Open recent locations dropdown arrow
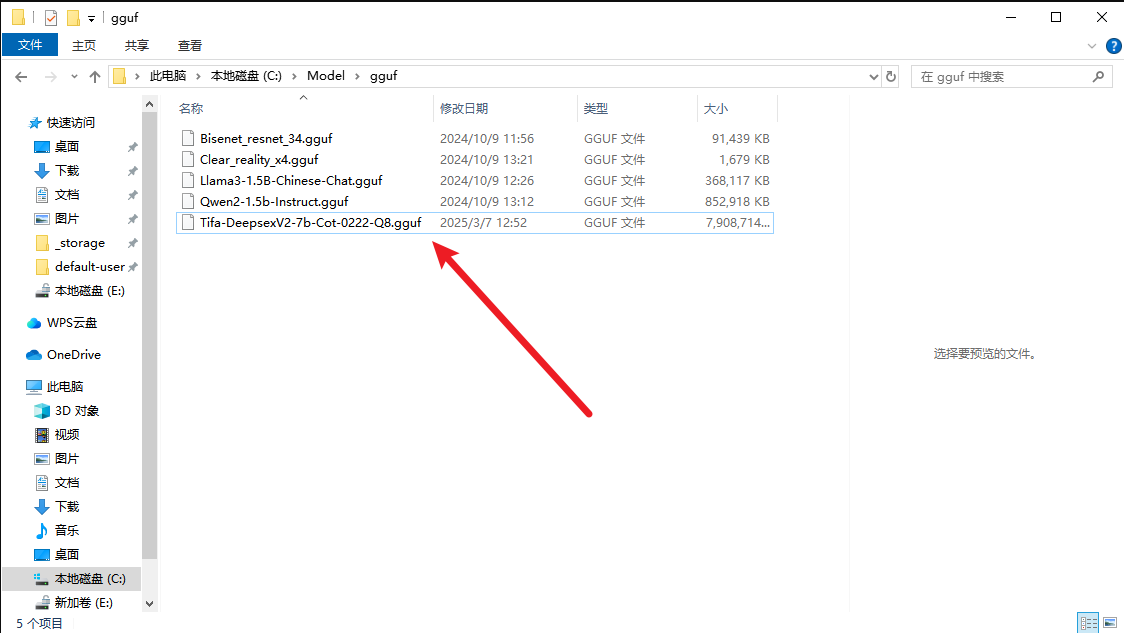 tap(72, 76)
